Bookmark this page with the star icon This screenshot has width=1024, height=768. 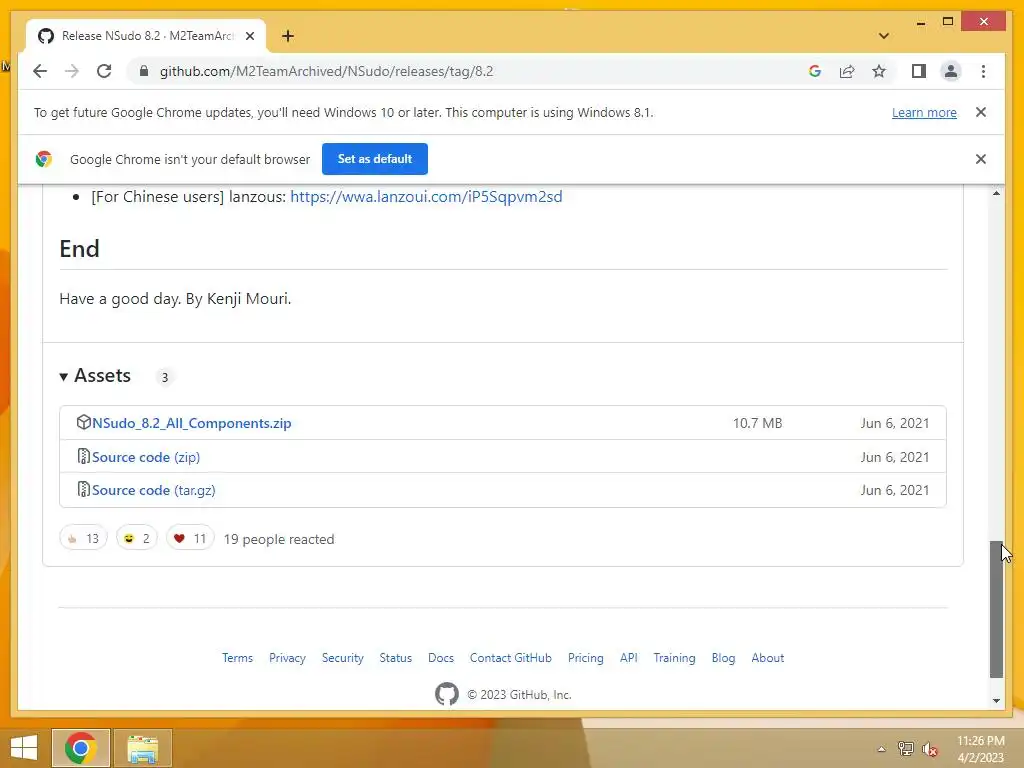pyautogui.click(x=879, y=71)
